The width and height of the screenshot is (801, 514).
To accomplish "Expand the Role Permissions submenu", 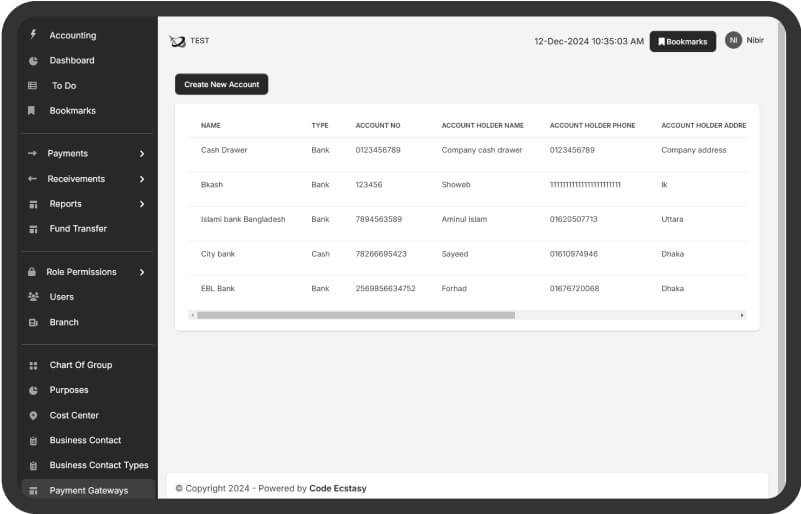I will pyautogui.click(x=142, y=272).
